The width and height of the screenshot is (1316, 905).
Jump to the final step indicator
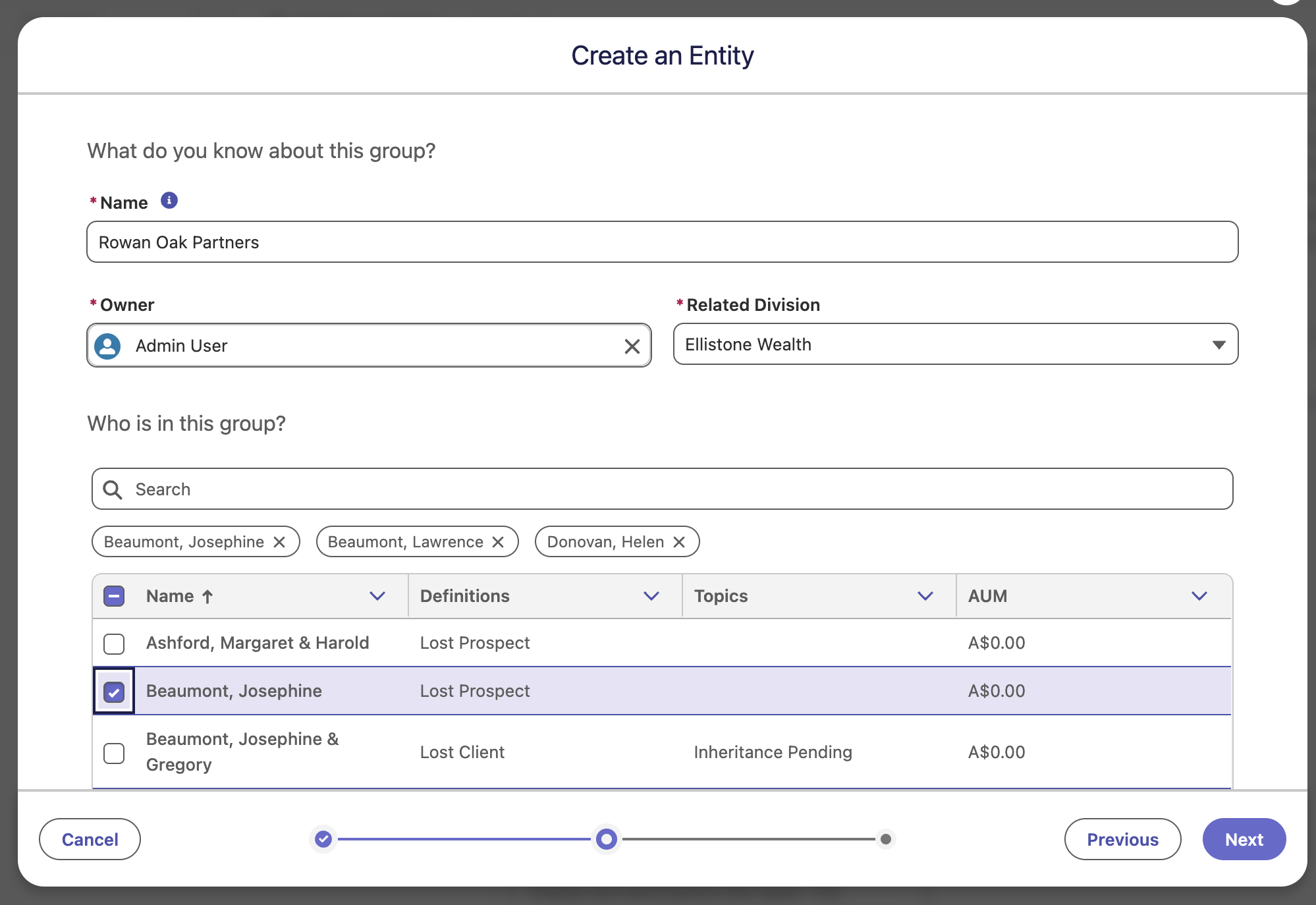[x=886, y=839]
